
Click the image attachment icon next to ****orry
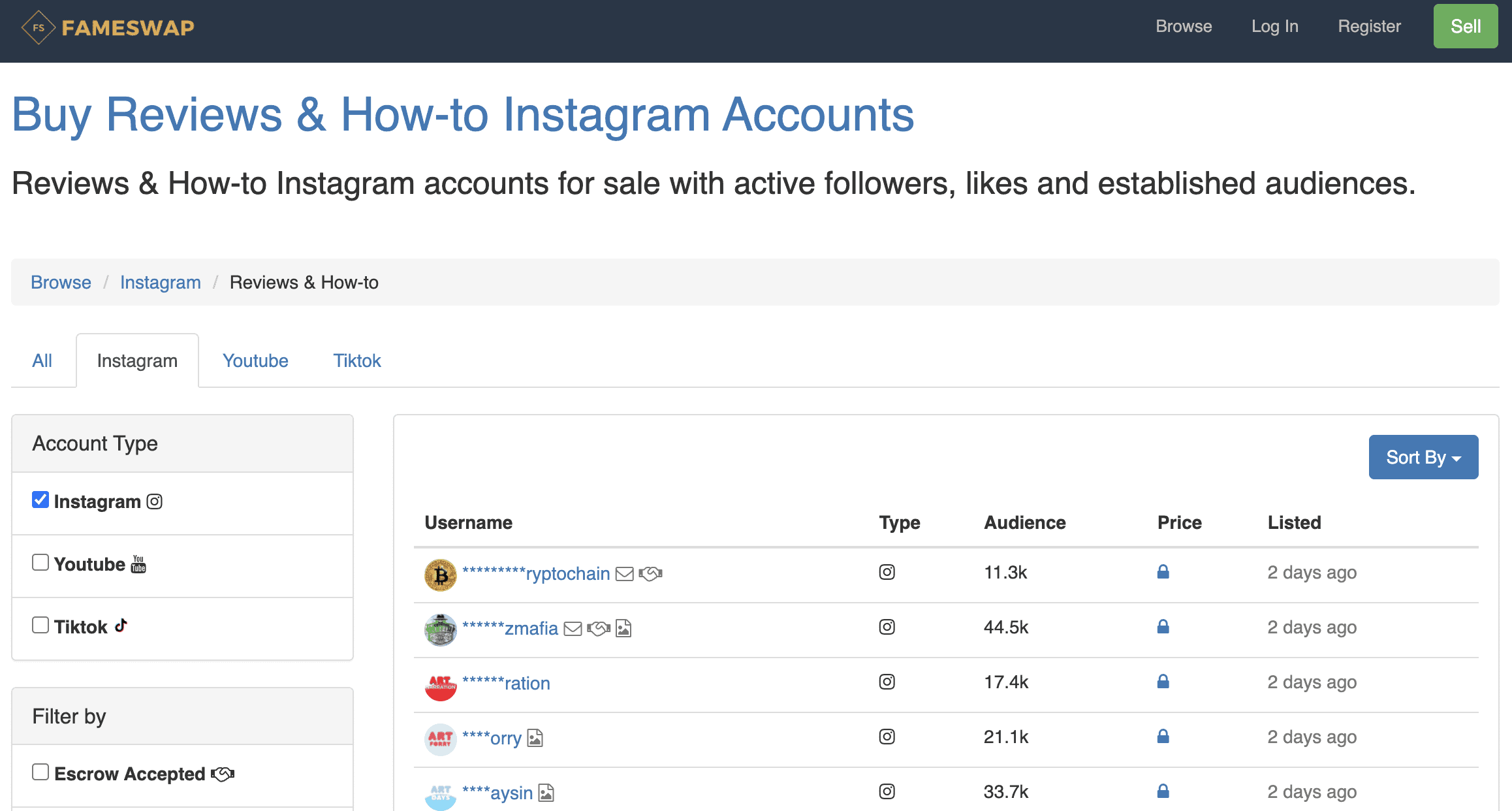coord(536,738)
